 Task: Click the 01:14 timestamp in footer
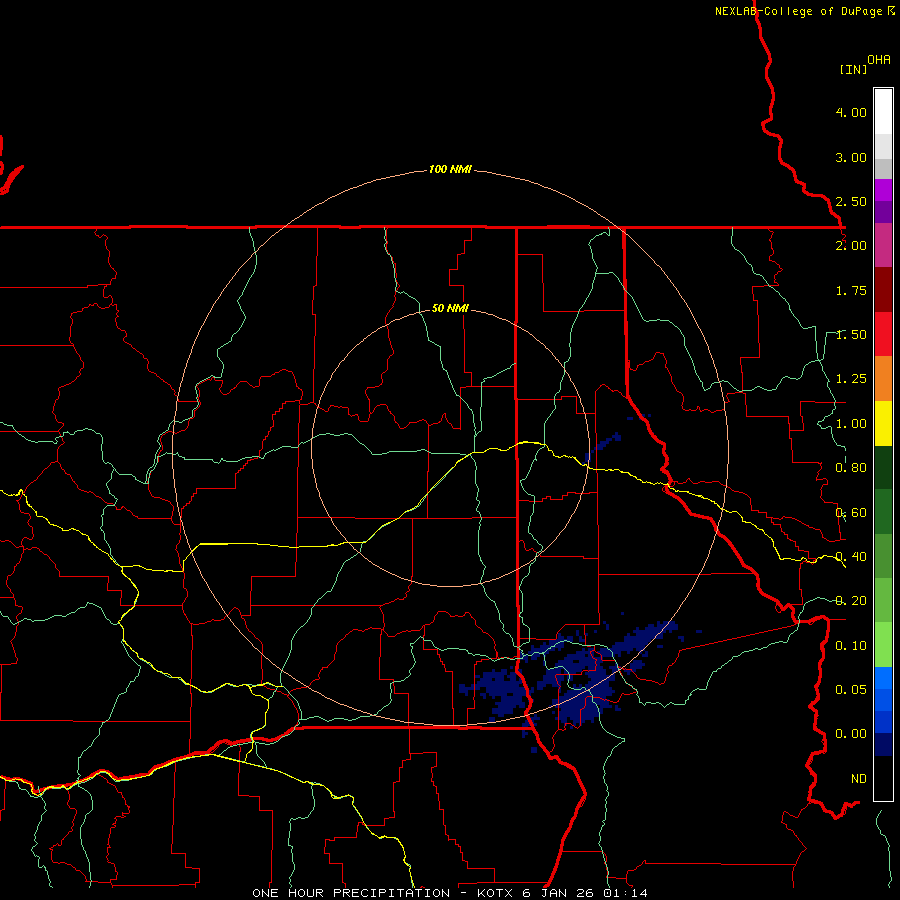click(625, 893)
